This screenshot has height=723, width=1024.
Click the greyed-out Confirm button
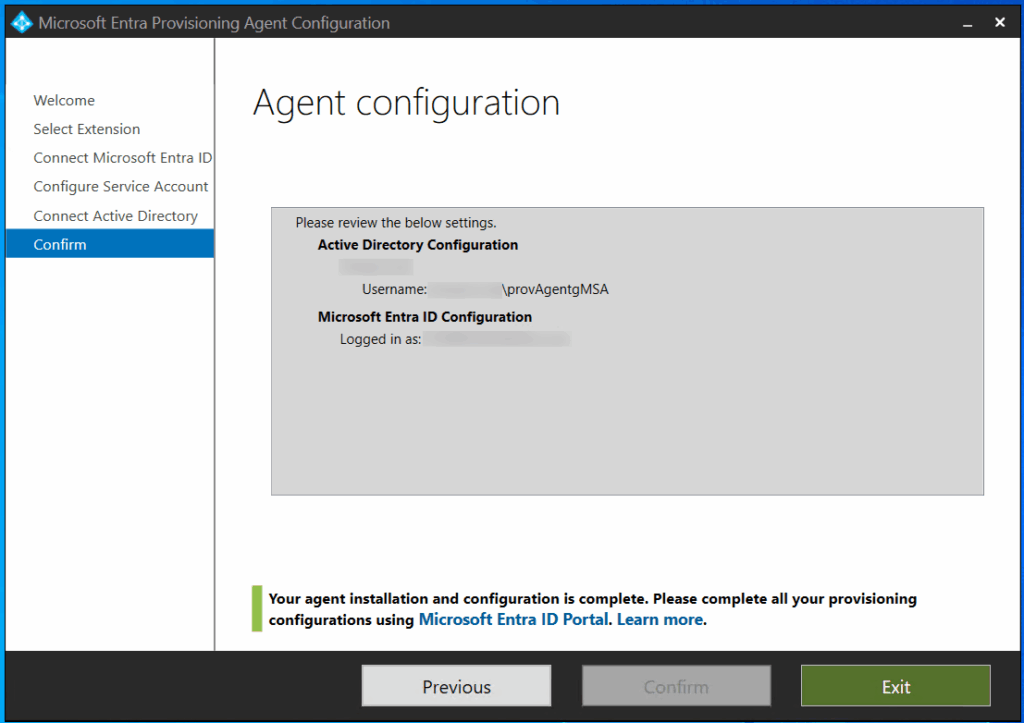coord(676,687)
